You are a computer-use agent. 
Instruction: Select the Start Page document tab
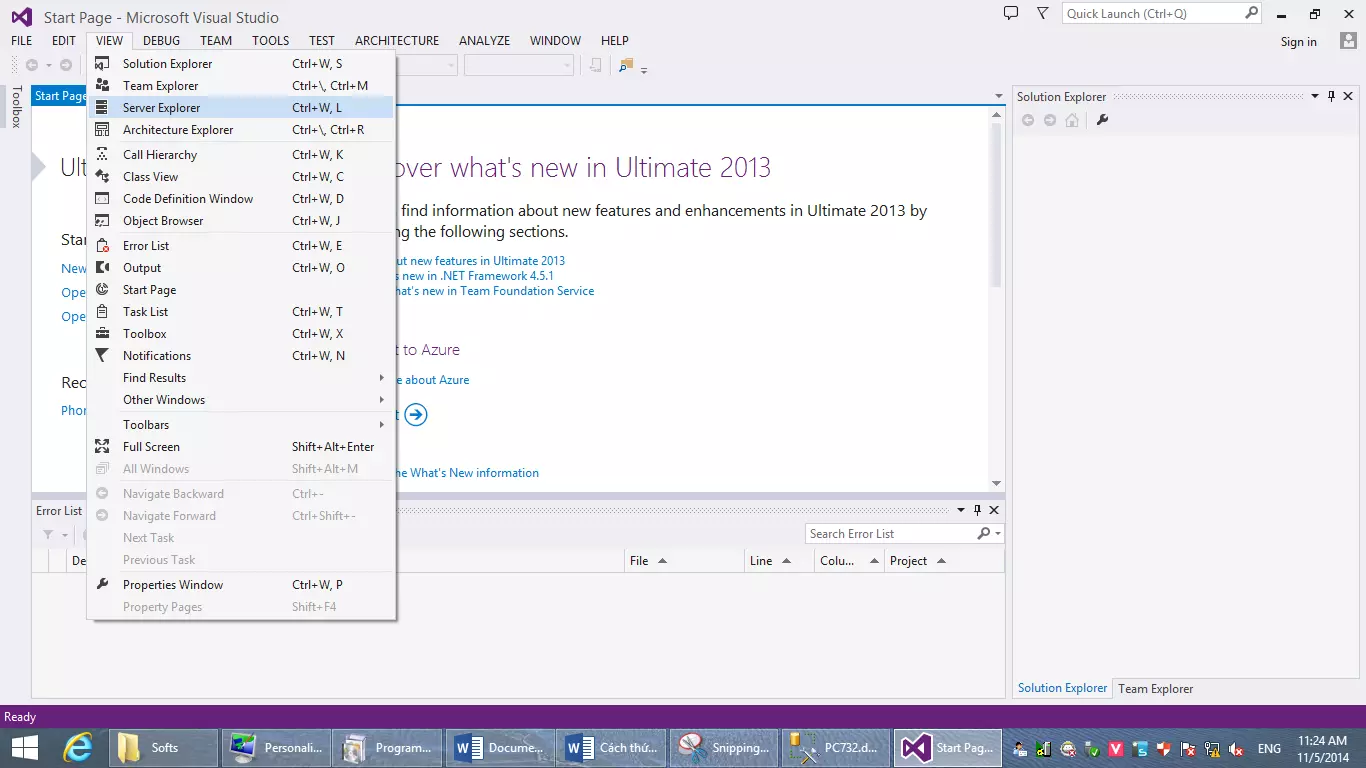(x=60, y=96)
